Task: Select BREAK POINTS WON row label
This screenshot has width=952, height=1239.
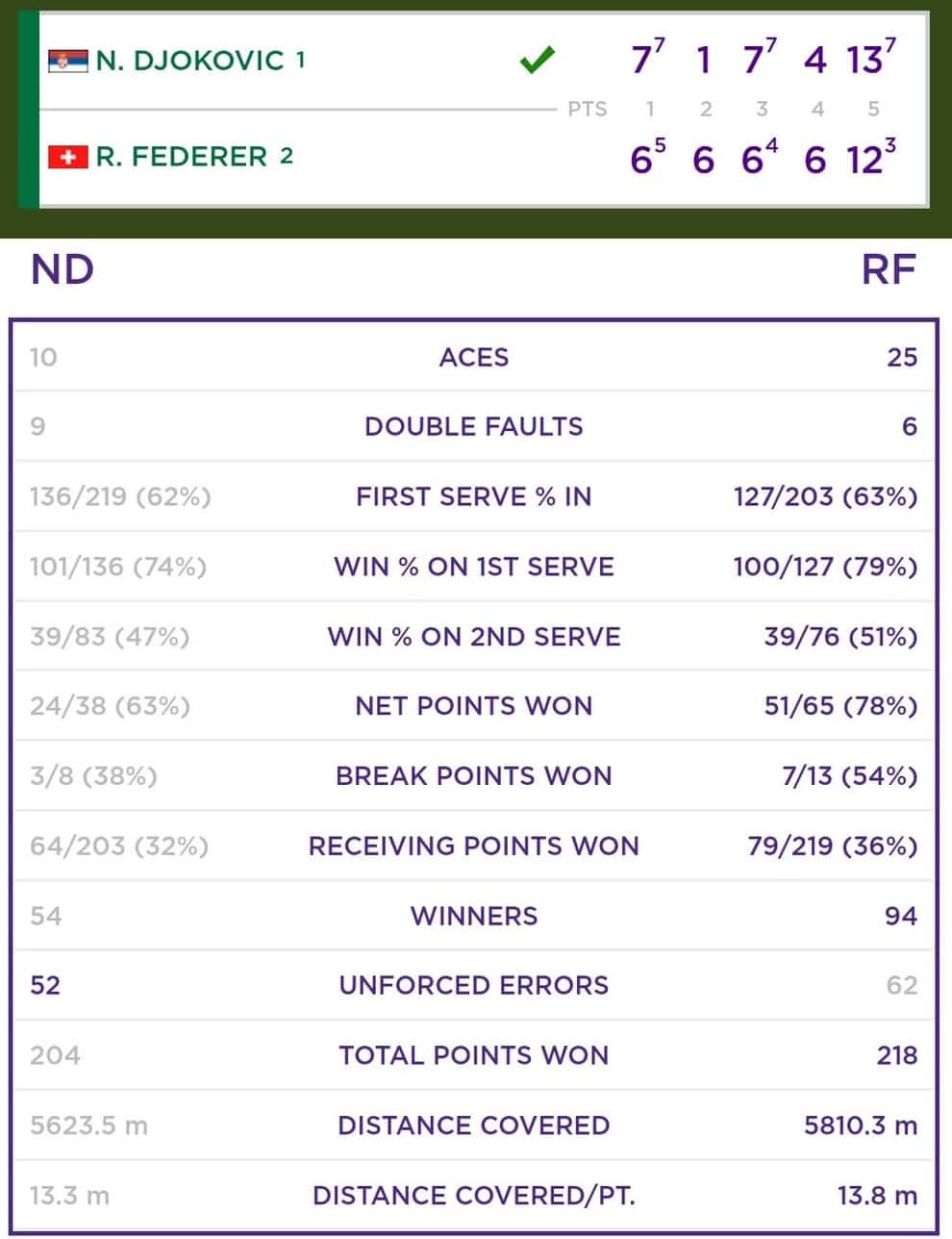Action: click(474, 776)
